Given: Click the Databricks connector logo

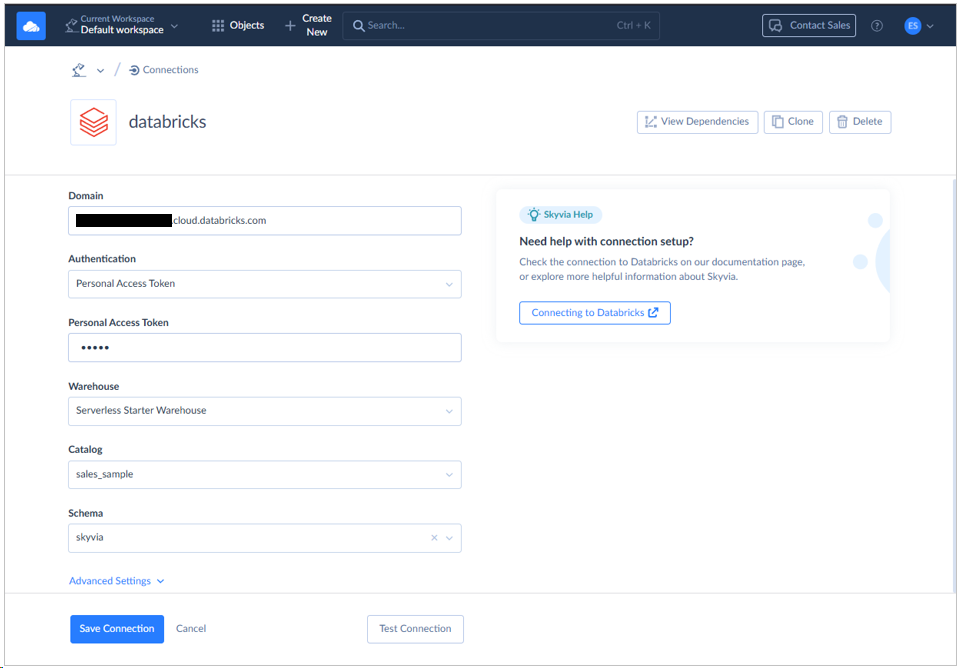Looking at the screenshot, I should coord(93,122).
